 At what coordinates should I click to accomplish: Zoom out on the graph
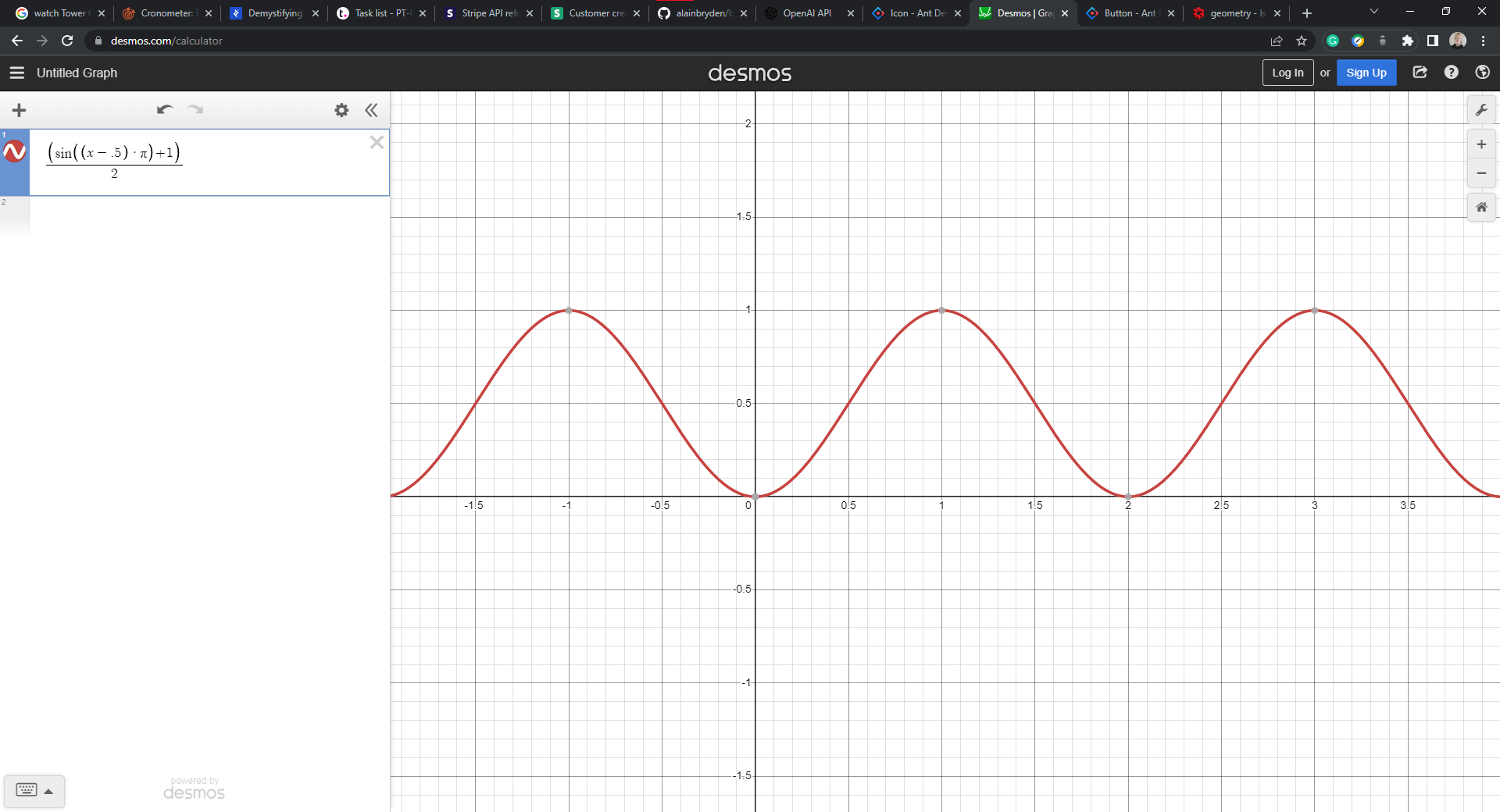pos(1480,173)
